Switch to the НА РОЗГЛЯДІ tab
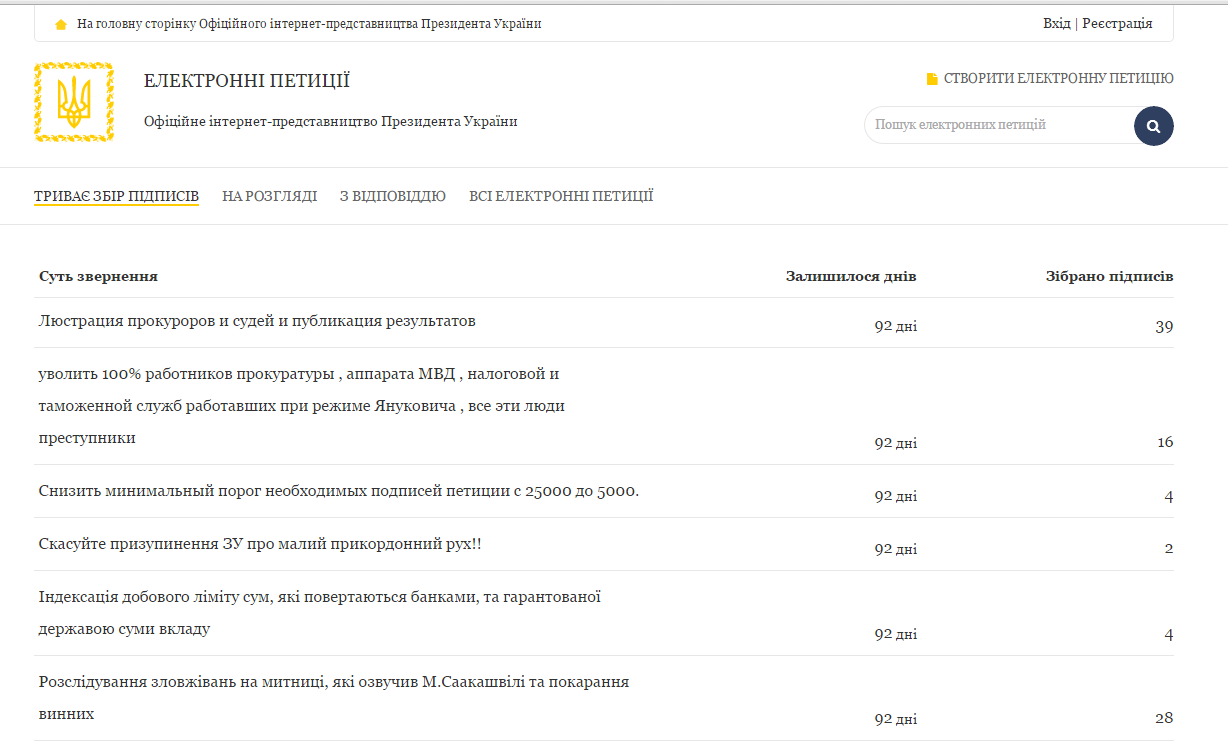1228x749 pixels. point(270,196)
